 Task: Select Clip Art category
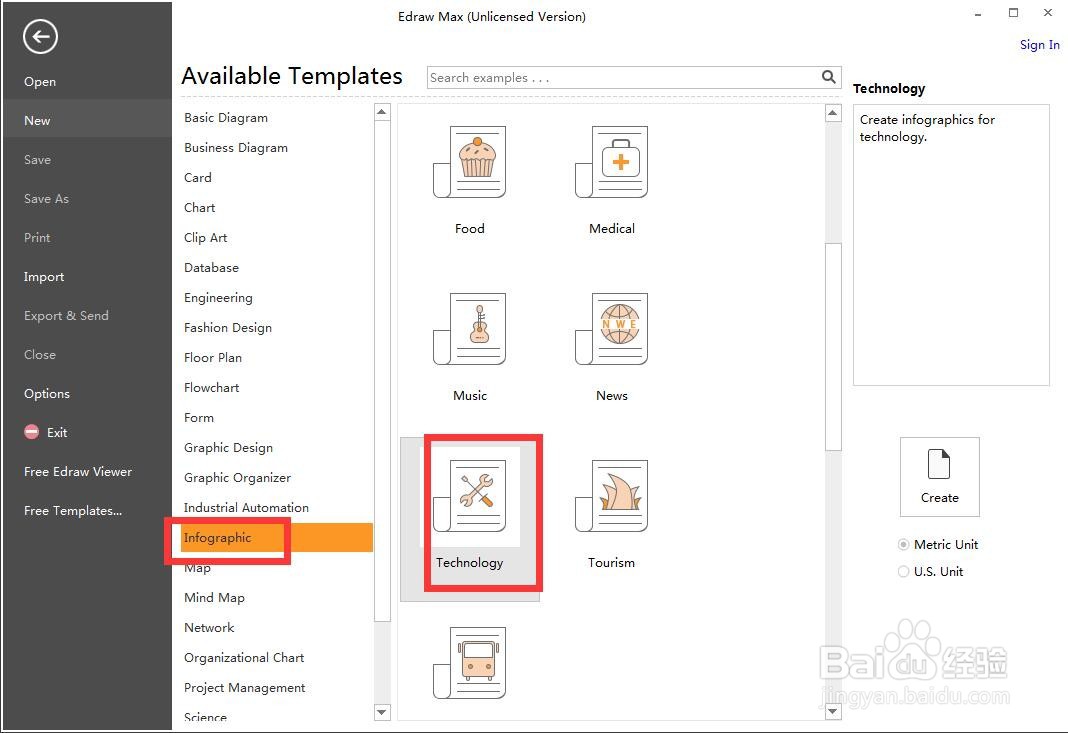pyautogui.click(x=206, y=238)
